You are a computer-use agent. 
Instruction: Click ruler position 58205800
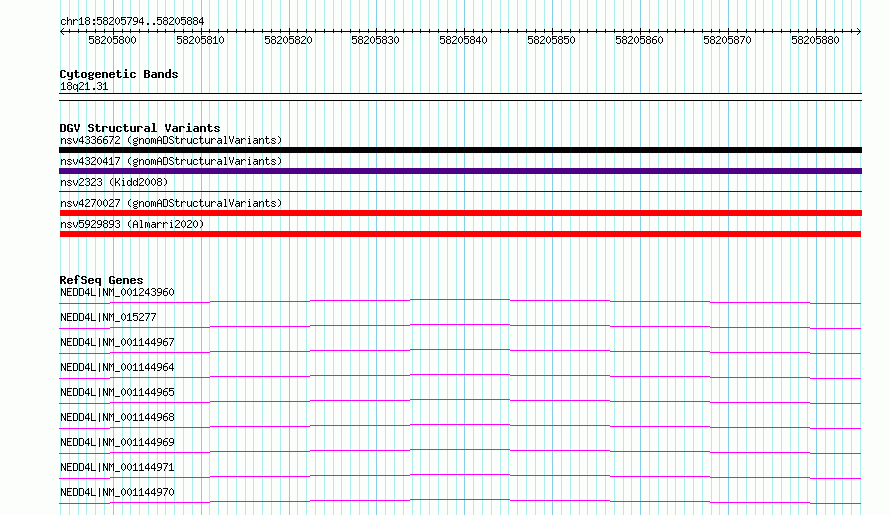pyautogui.click(x=112, y=40)
